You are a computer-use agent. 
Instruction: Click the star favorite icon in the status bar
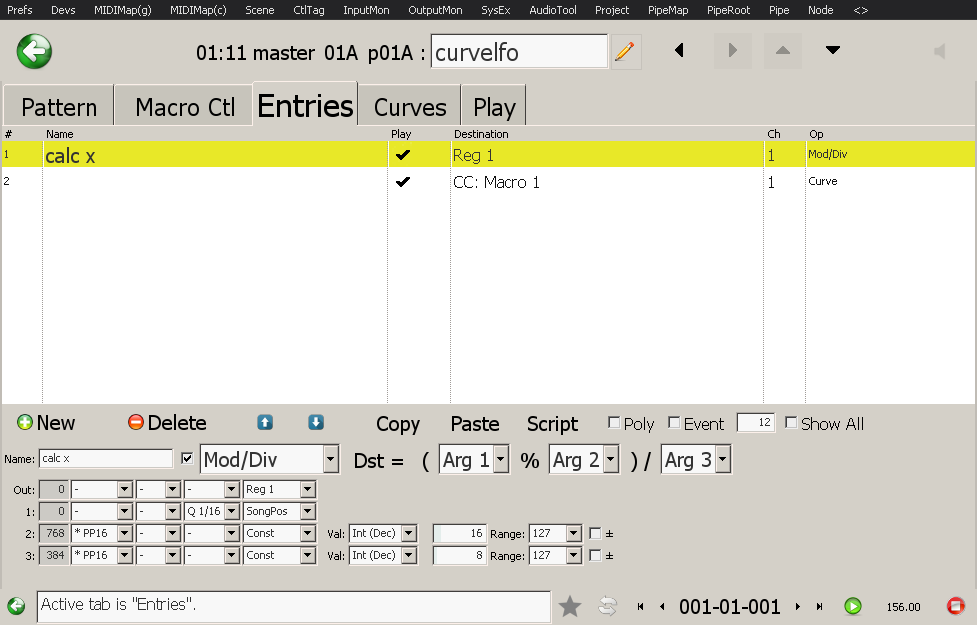(570, 606)
